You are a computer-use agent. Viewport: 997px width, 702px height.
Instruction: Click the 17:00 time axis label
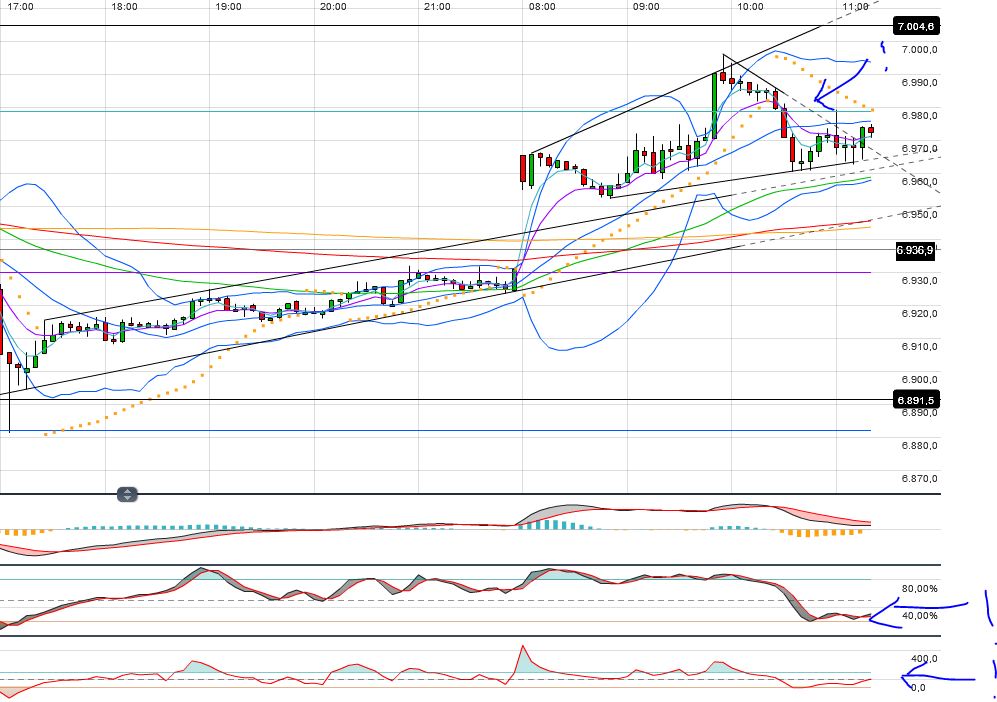20,6
